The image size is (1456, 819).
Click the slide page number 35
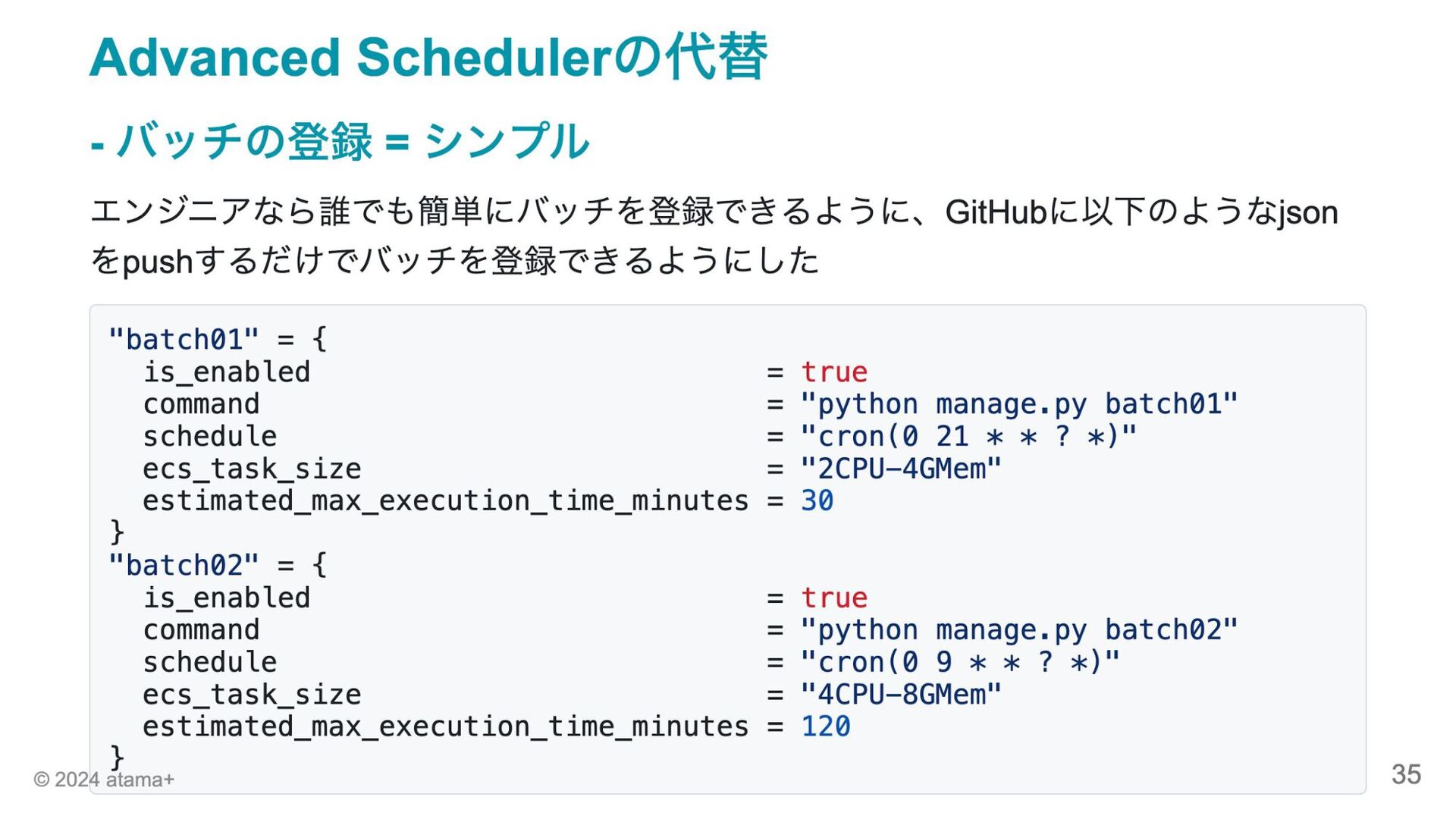[x=1406, y=774]
